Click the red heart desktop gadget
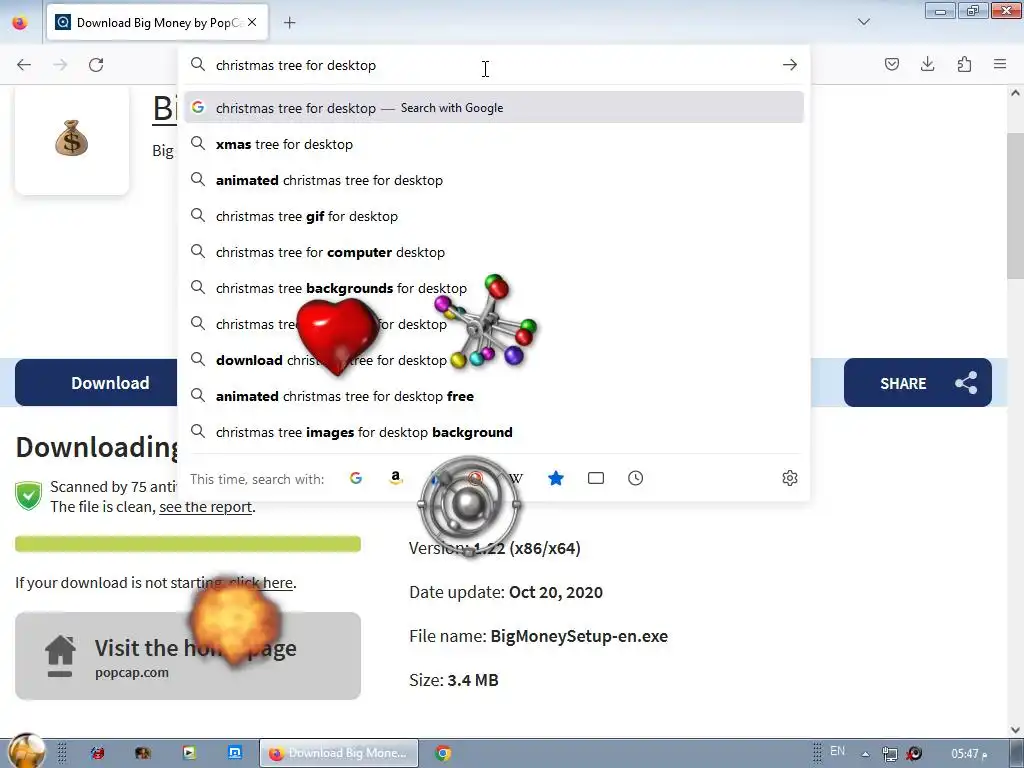 (x=337, y=336)
